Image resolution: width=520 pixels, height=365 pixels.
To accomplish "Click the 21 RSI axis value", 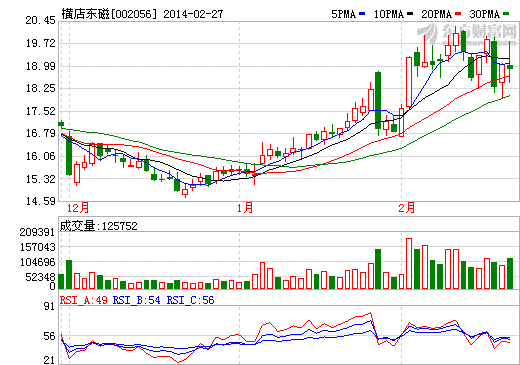I will tap(49, 360).
